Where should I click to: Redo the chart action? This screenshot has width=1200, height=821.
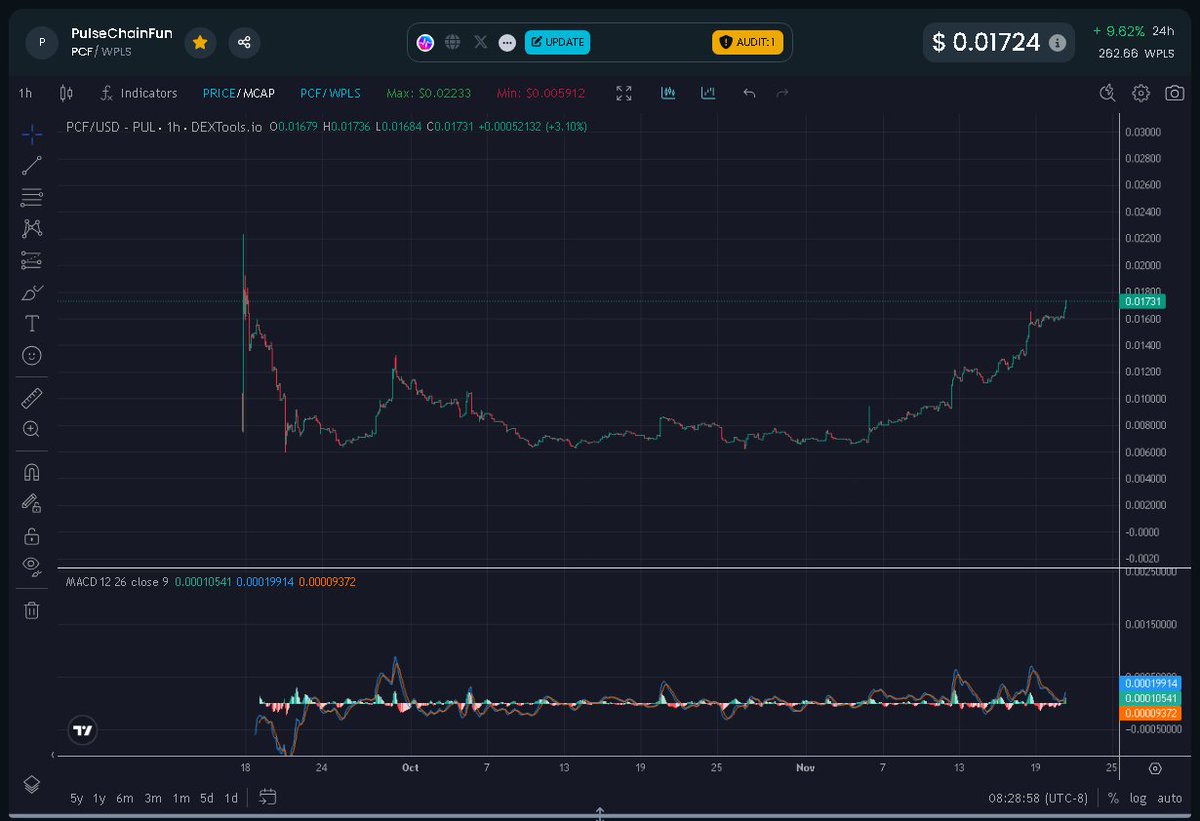pyautogui.click(x=783, y=93)
